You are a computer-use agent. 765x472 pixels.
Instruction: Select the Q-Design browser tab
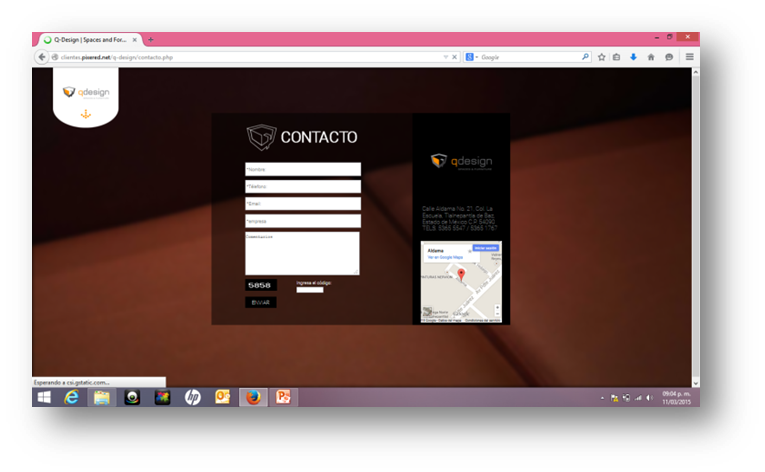88,39
